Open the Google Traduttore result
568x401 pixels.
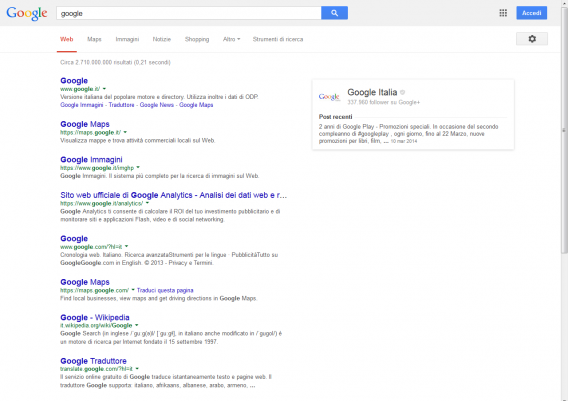pos(93,361)
